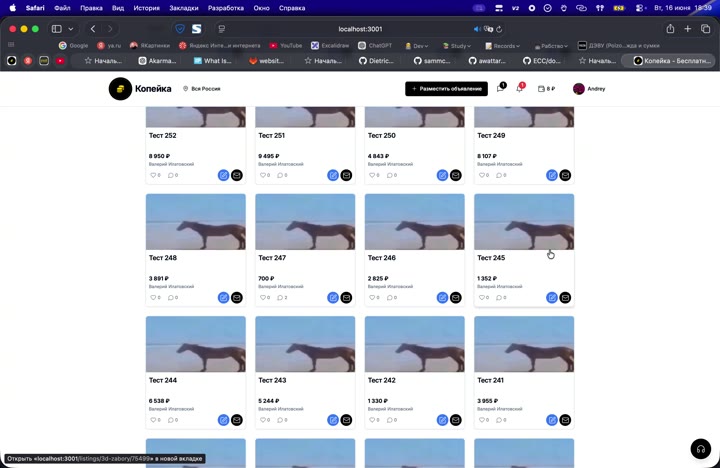
Task: Message seller of Тест 241
Action: [565, 420]
